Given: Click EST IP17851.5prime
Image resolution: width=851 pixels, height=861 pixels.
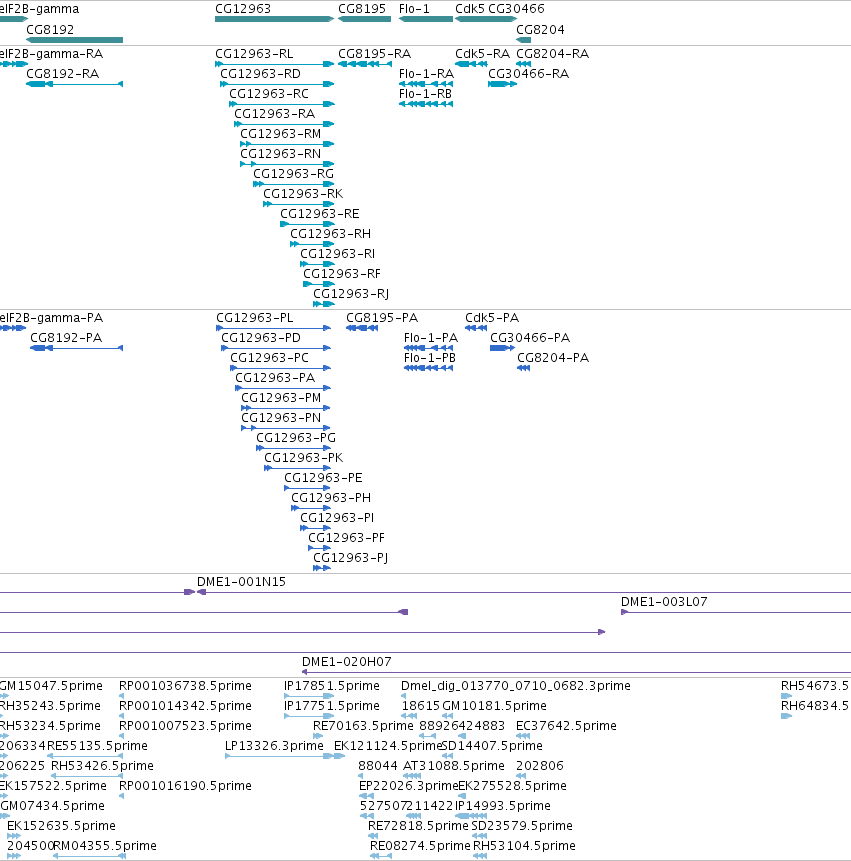Looking at the screenshot, I should pyautogui.click(x=309, y=696).
